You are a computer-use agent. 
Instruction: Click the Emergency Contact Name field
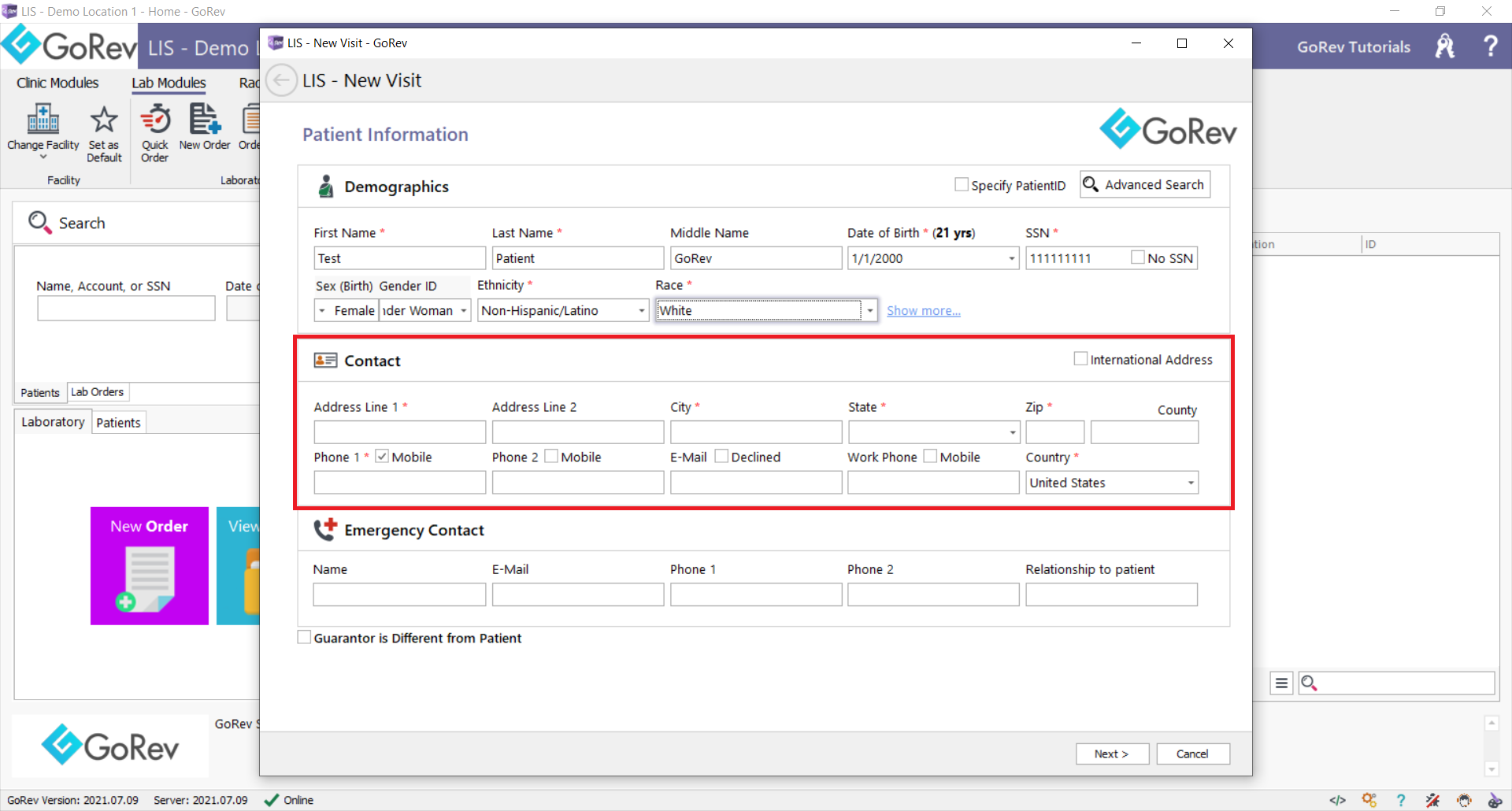399,594
